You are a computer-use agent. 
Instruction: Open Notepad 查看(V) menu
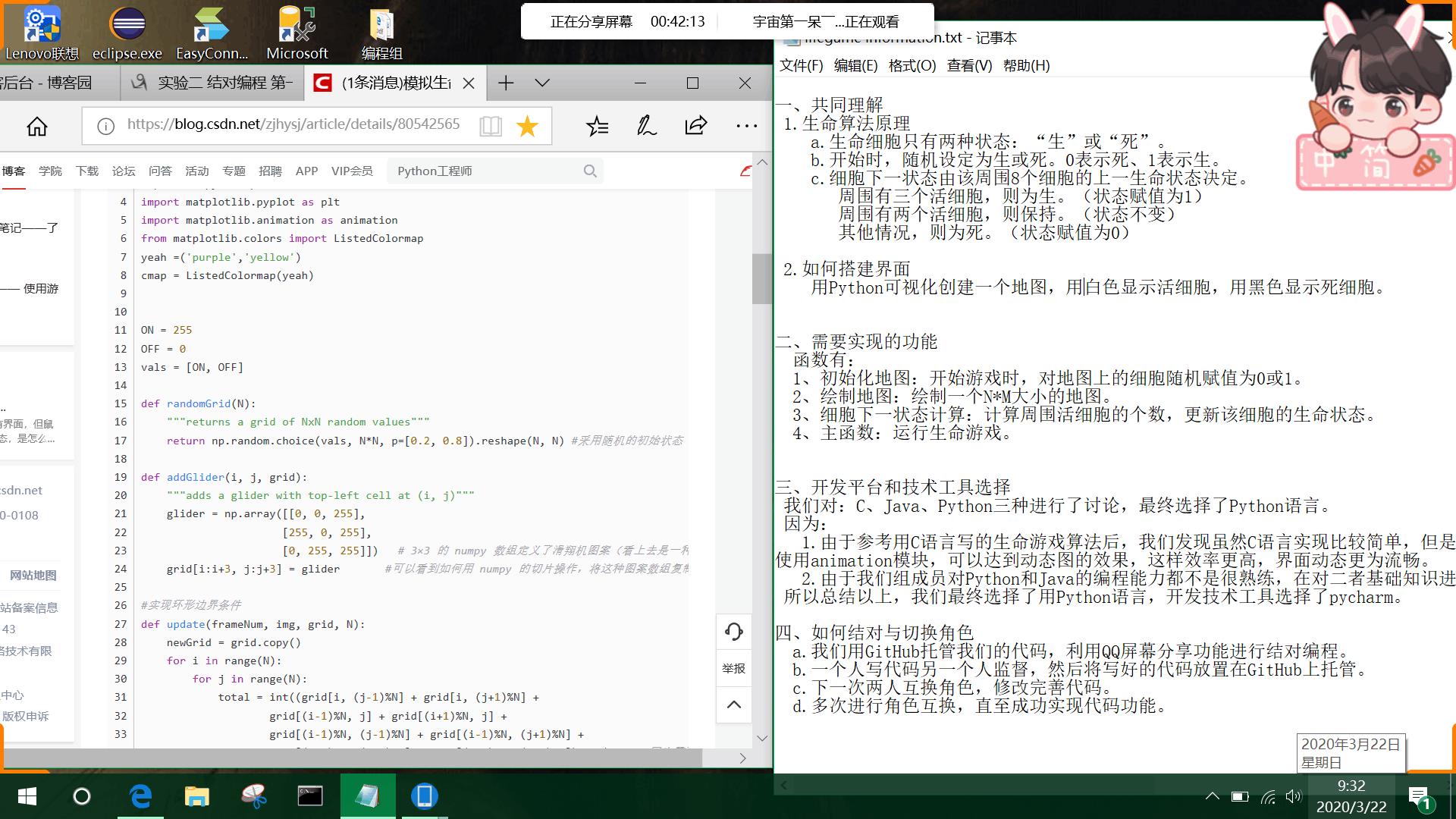(969, 66)
